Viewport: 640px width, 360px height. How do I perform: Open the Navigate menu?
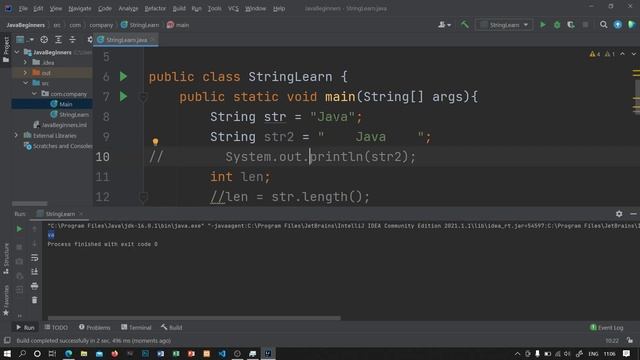80,8
